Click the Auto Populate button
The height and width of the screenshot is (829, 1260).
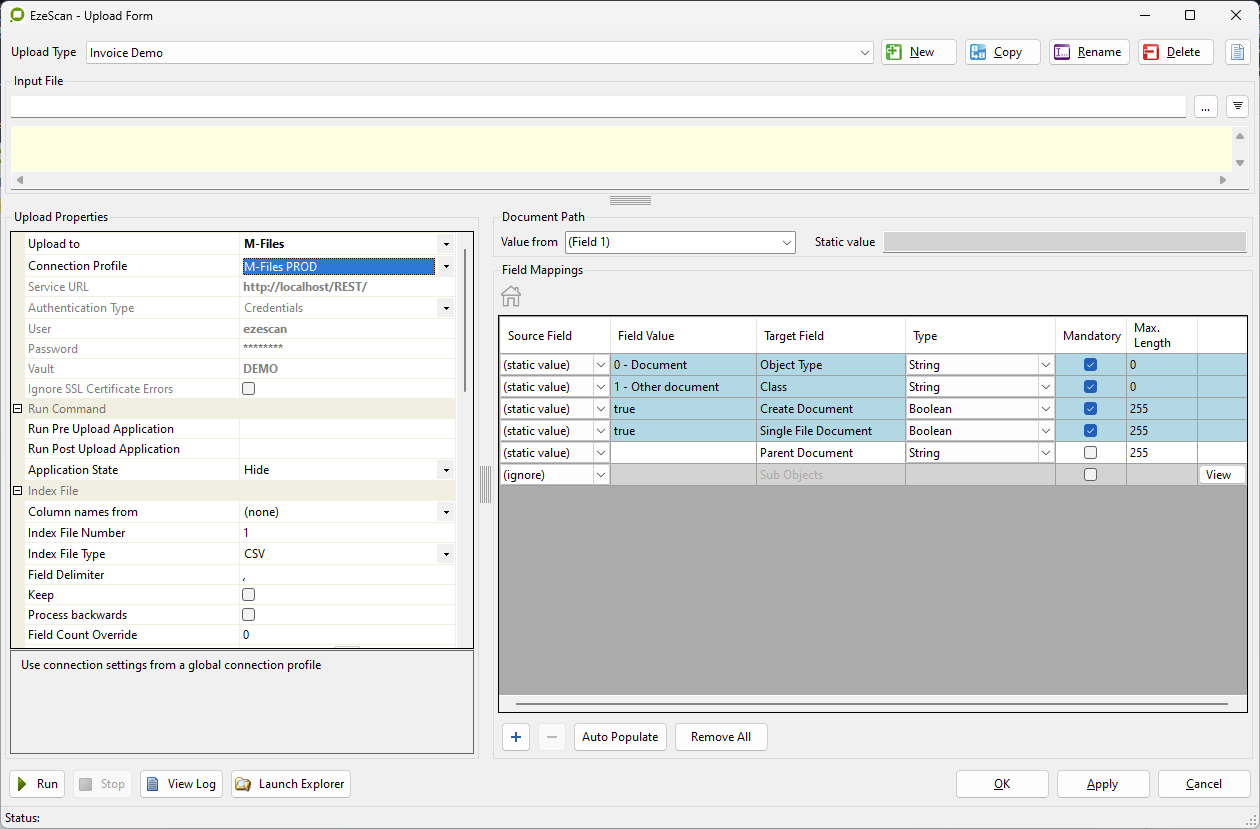[620, 737]
